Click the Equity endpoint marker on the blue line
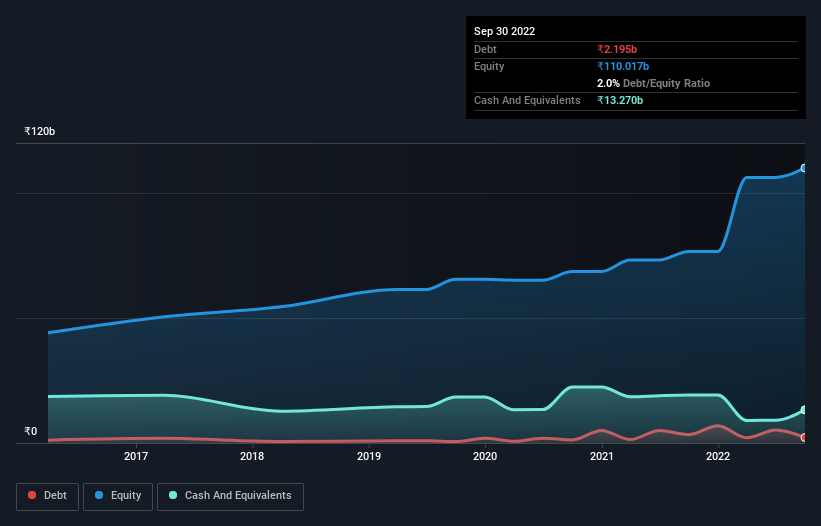The height and width of the screenshot is (526, 821). point(804,168)
